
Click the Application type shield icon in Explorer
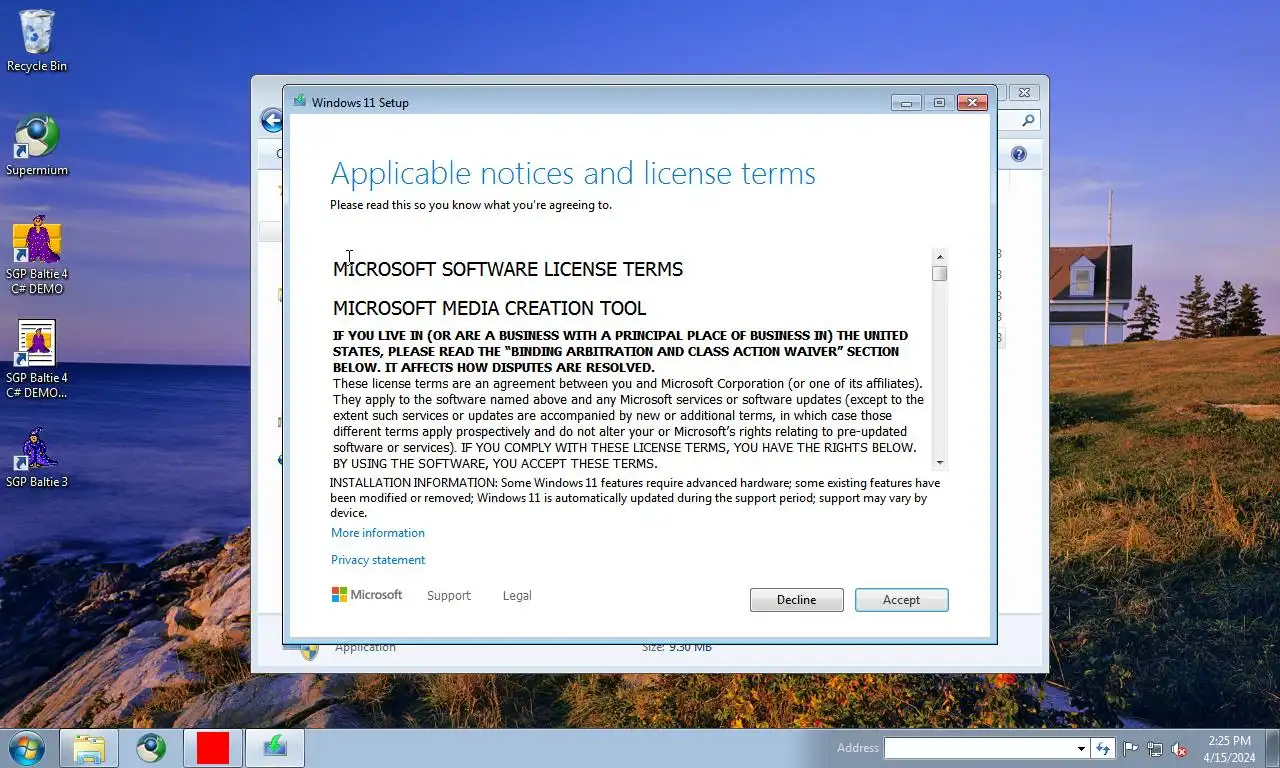pyautogui.click(x=310, y=651)
